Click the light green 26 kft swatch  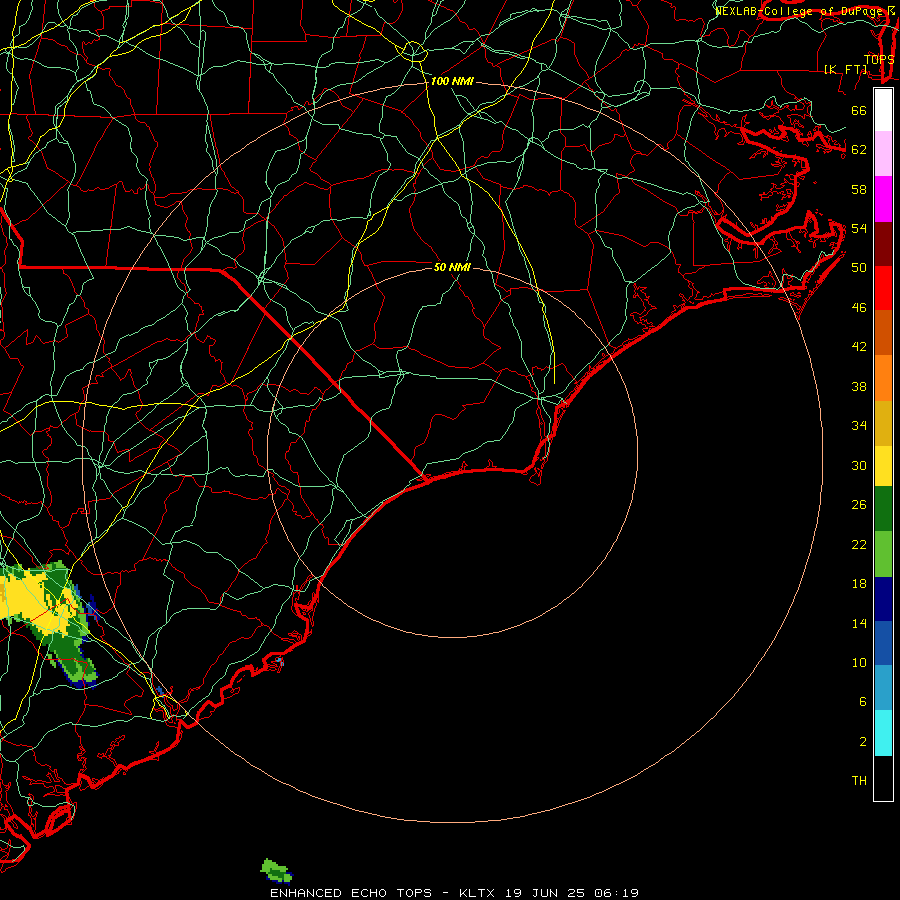883,554
